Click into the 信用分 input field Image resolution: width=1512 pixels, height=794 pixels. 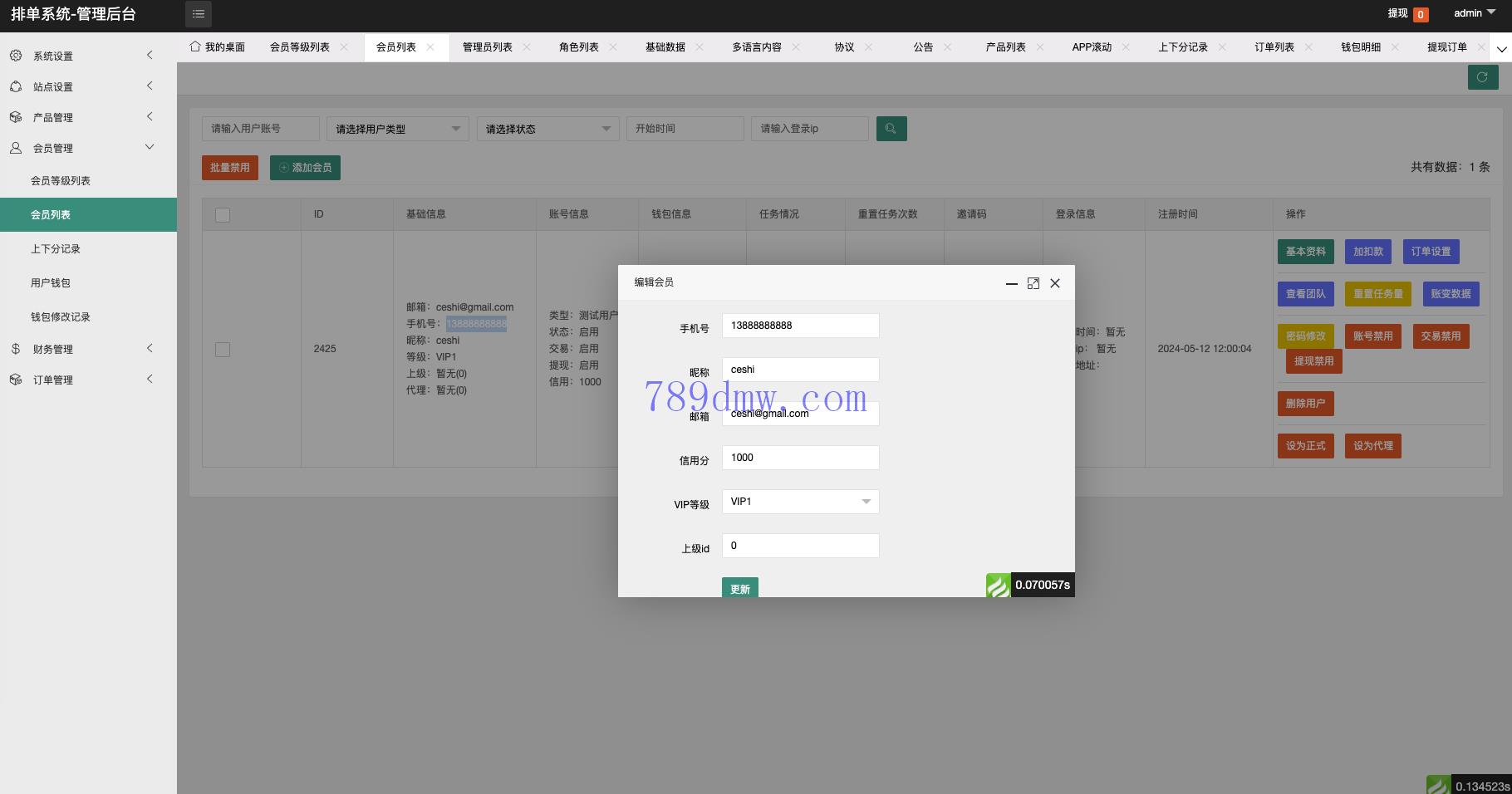[x=800, y=458]
